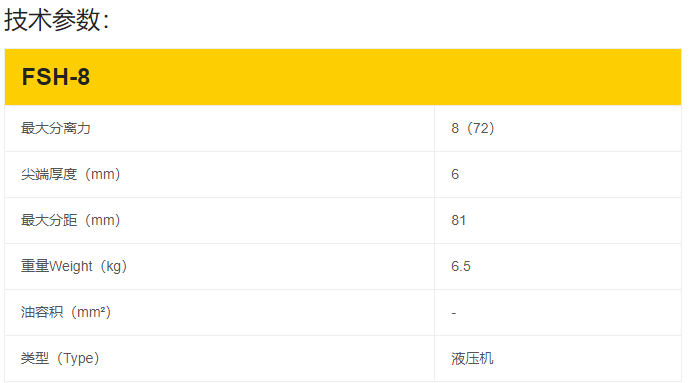Click the 最大分距（mm）label

(70, 220)
